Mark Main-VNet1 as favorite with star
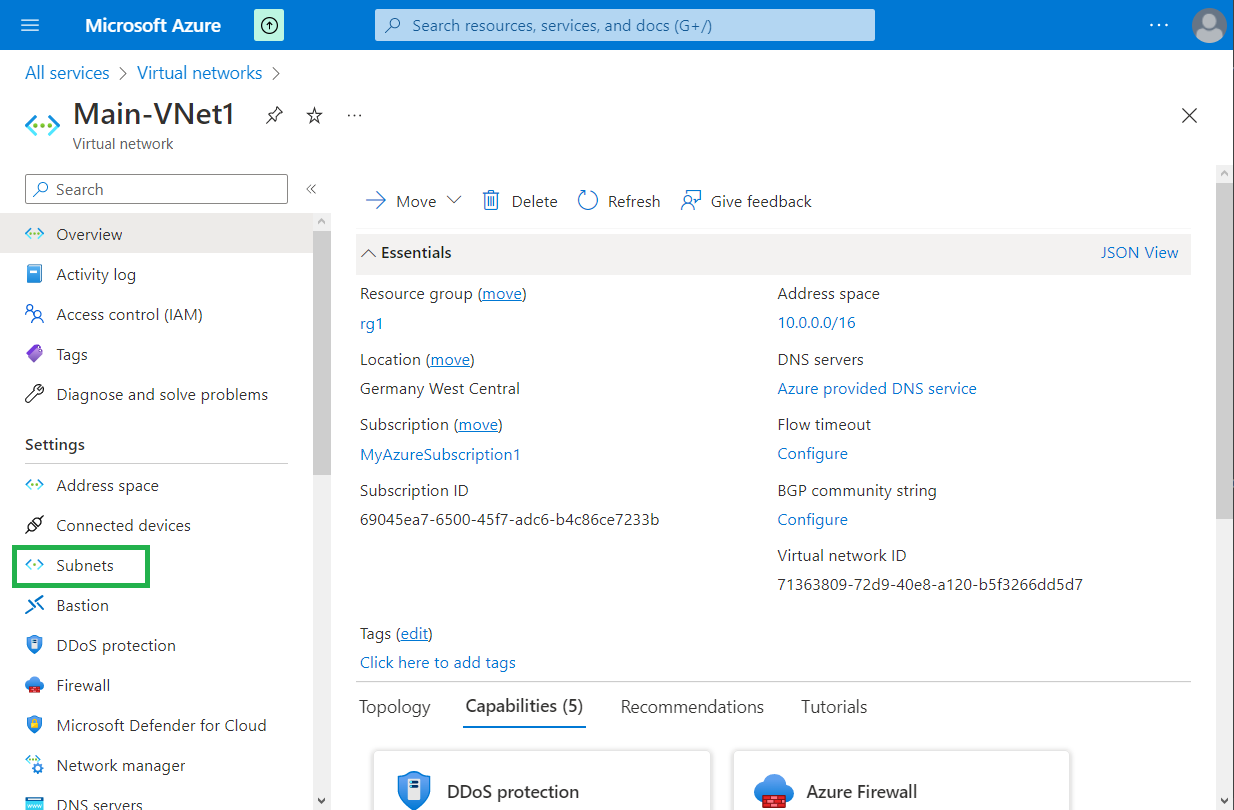The height and width of the screenshot is (810, 1234). pos(314,116)
